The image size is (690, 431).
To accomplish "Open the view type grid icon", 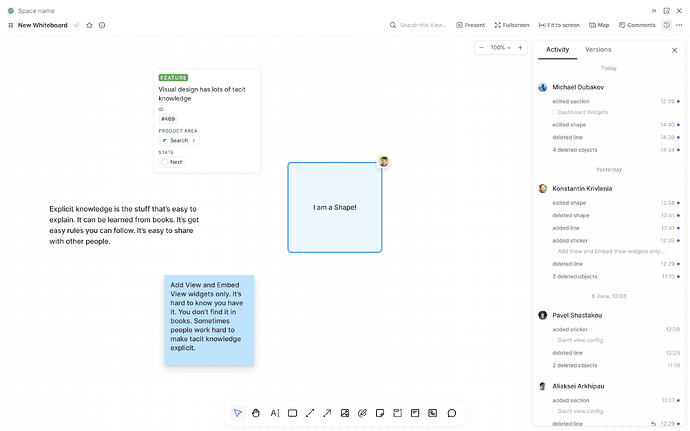I will click(11, 25).
